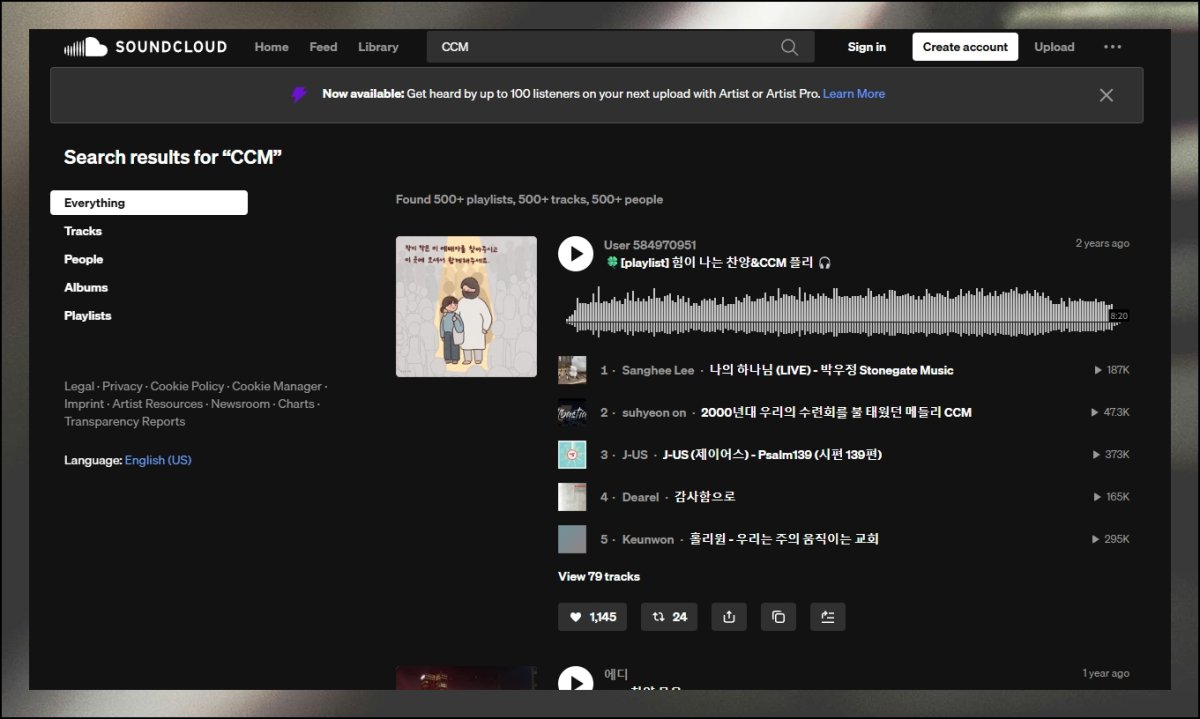1200x719 pixels.
Task: Play 감사함으로 track
Action: [705, 497]
